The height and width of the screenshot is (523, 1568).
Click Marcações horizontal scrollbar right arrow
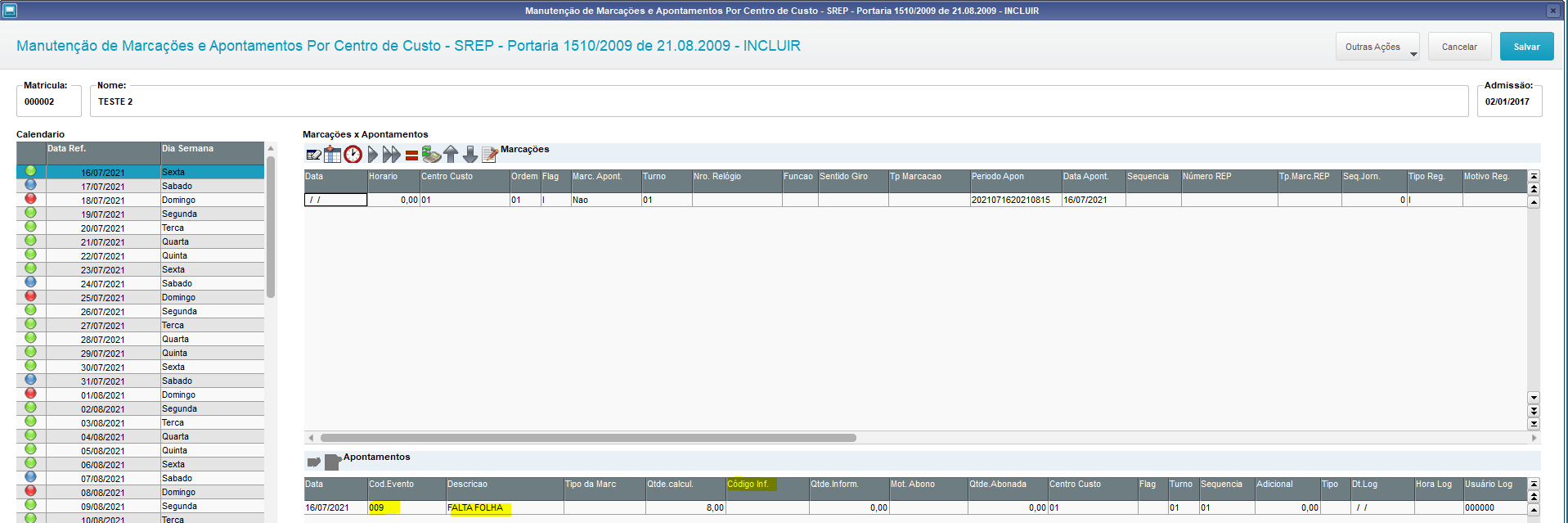click(x=1534, y=438)
